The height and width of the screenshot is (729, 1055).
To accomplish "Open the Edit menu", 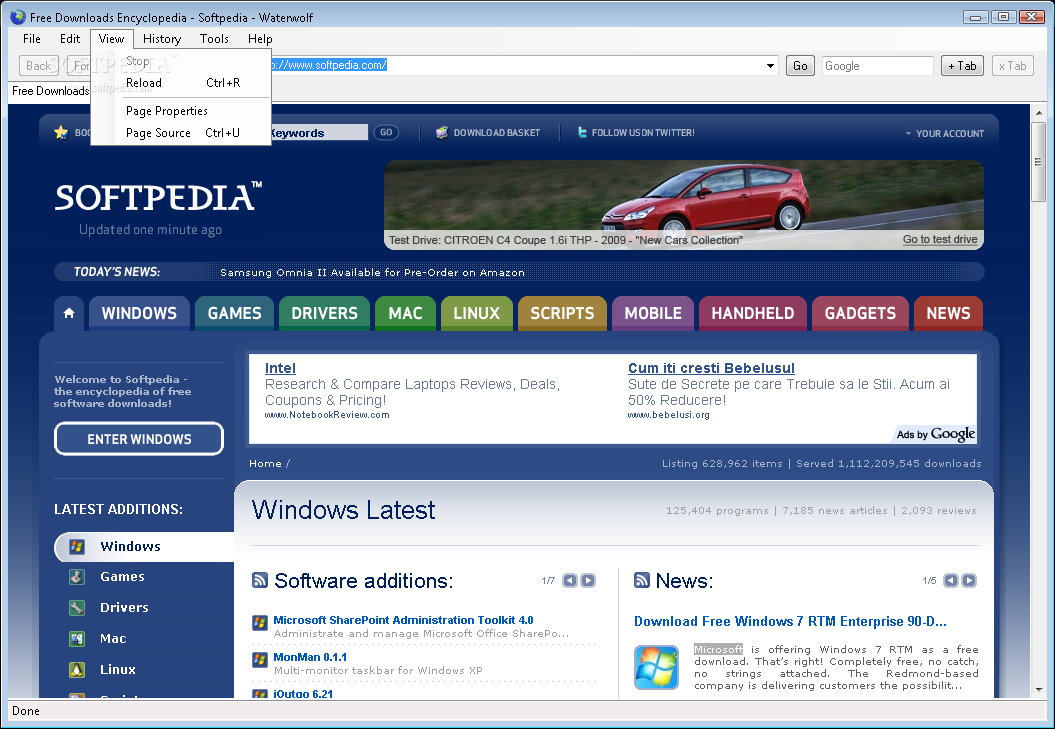I will [70, 39].
